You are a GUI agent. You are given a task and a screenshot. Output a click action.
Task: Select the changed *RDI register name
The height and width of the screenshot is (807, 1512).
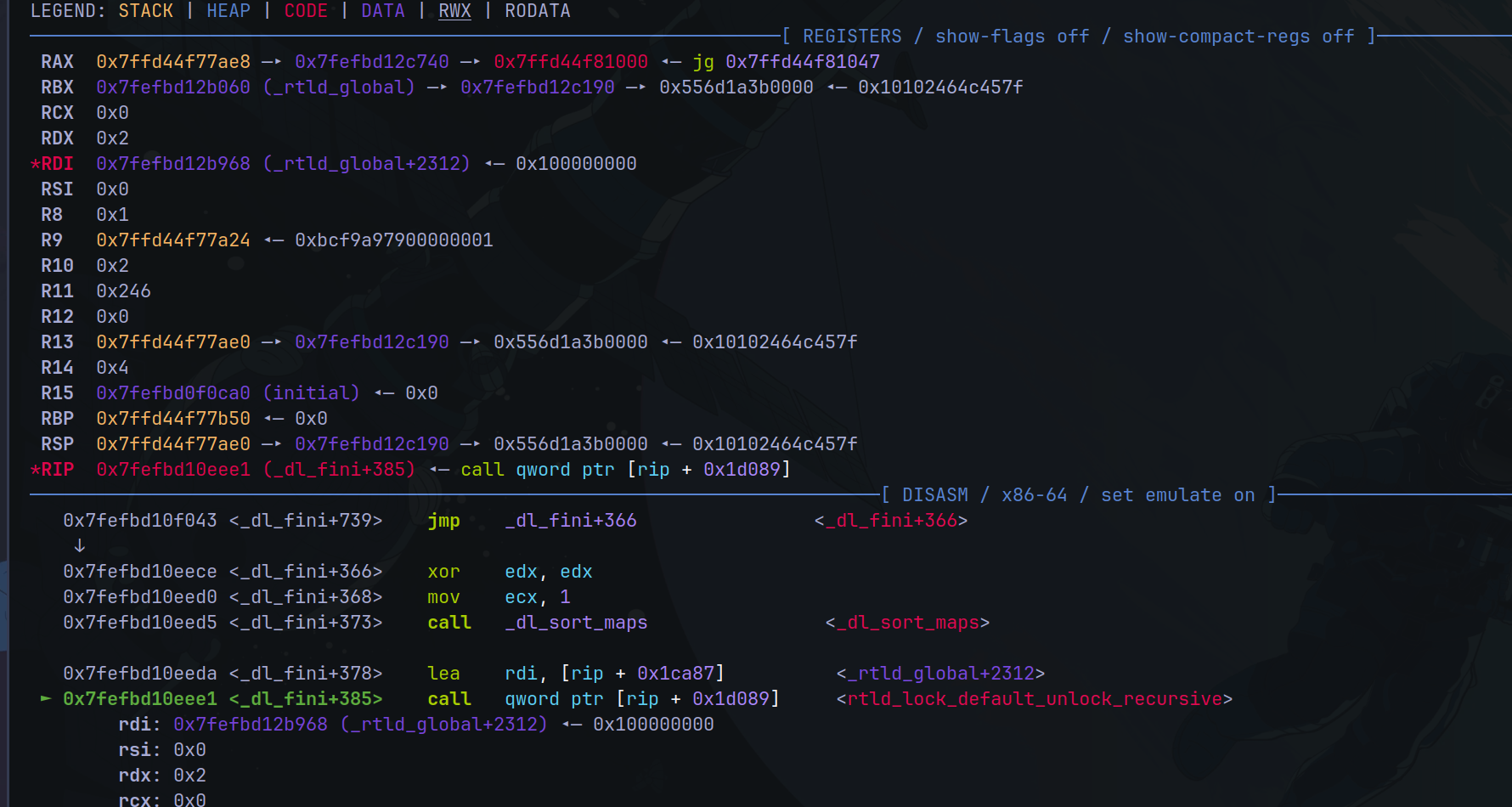pyautogui.click(x=52, y=164)
